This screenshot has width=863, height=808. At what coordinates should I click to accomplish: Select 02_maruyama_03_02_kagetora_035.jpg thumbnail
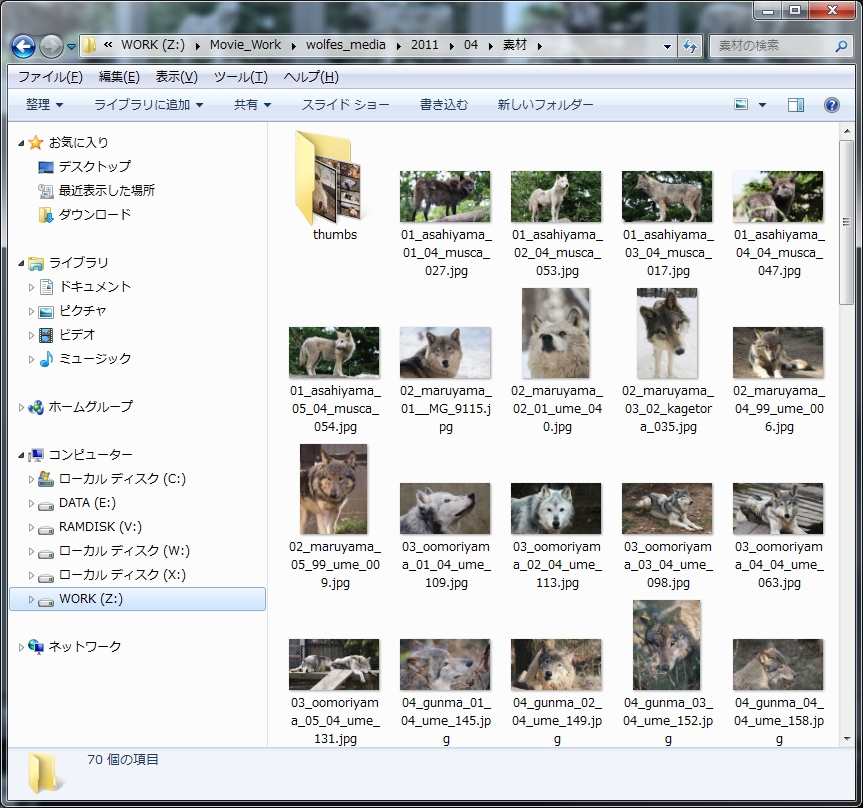pyautogui.click(x=667, y=333)
